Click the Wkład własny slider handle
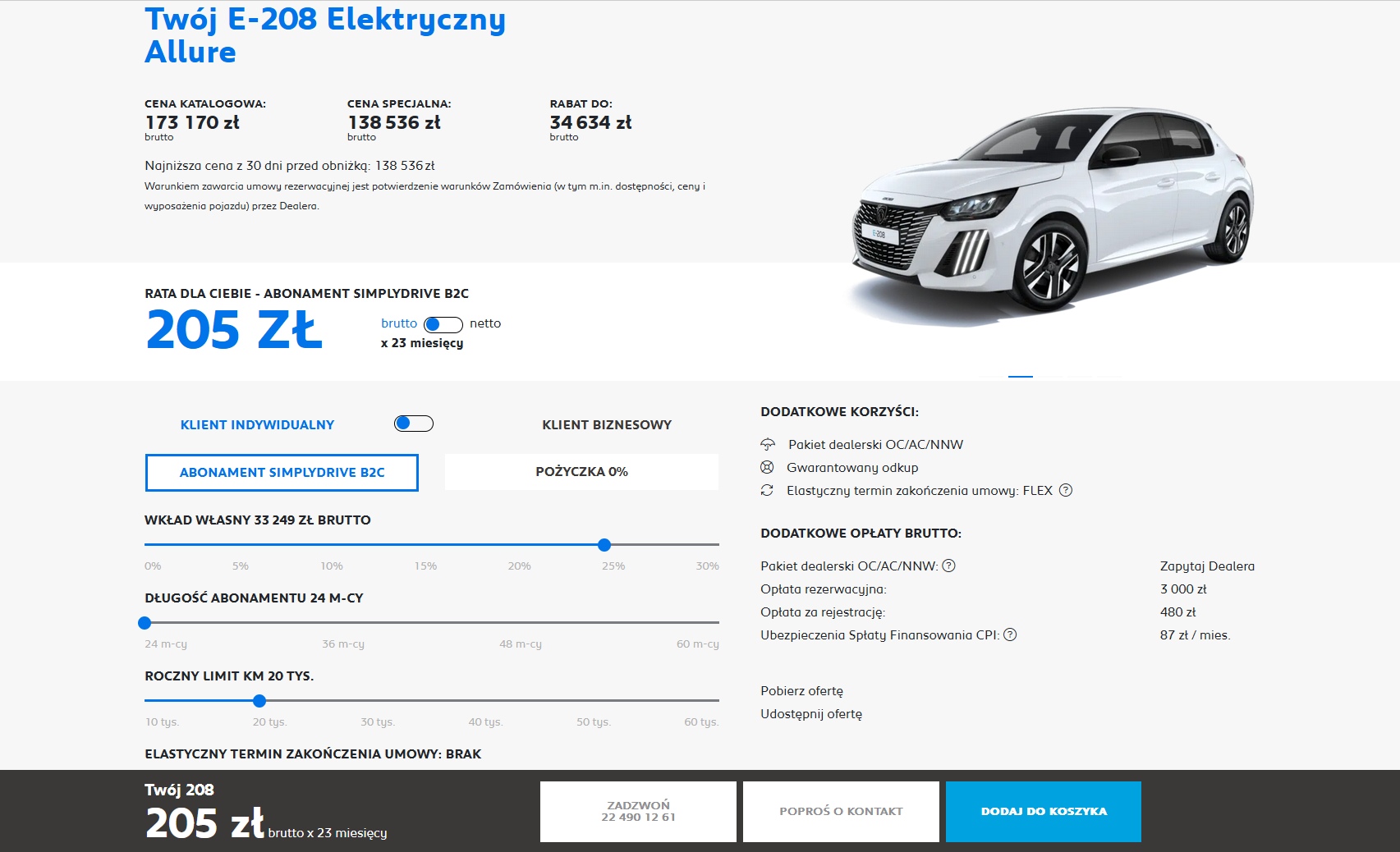This screenshot has width=1400, height=852. (604, 545)
